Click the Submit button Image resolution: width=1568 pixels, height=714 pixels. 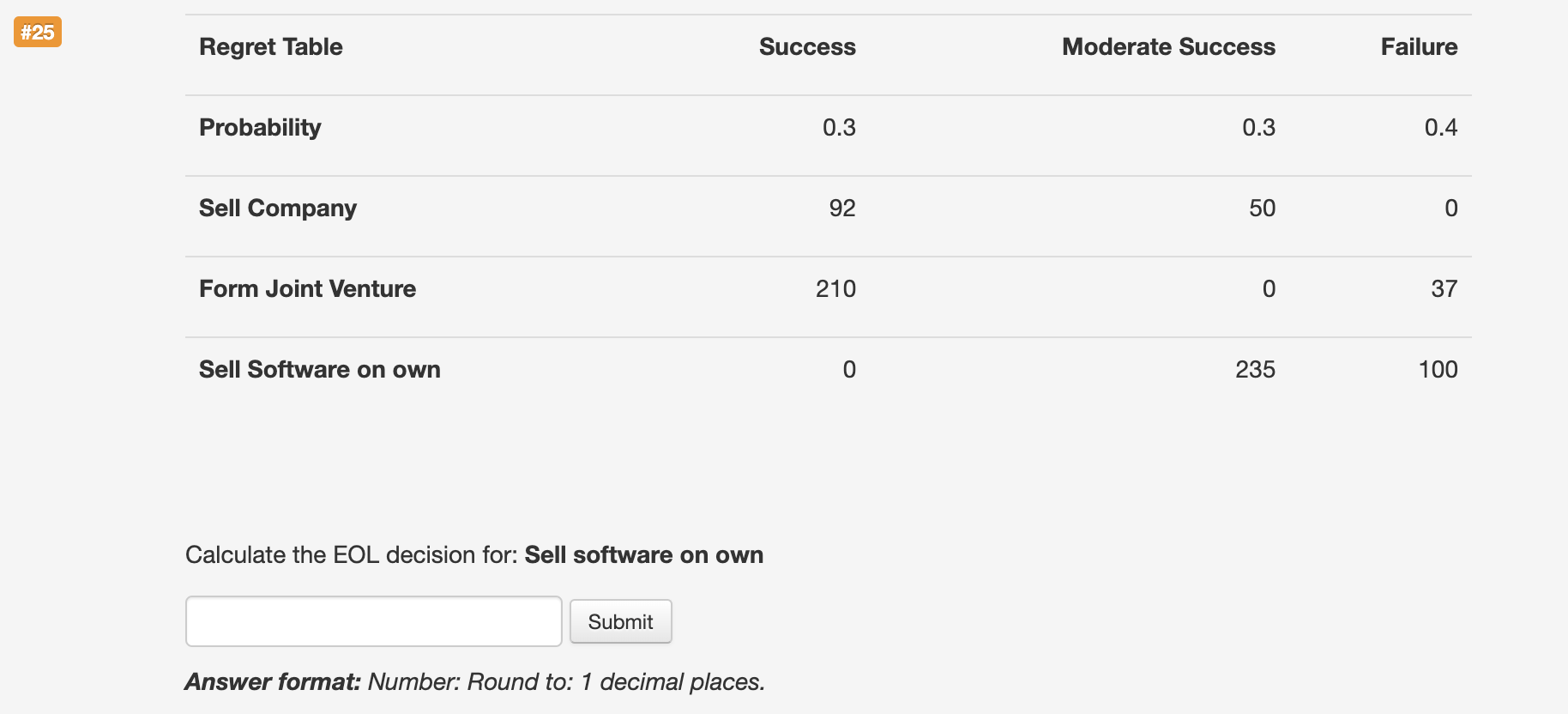[x=620, y=620]
